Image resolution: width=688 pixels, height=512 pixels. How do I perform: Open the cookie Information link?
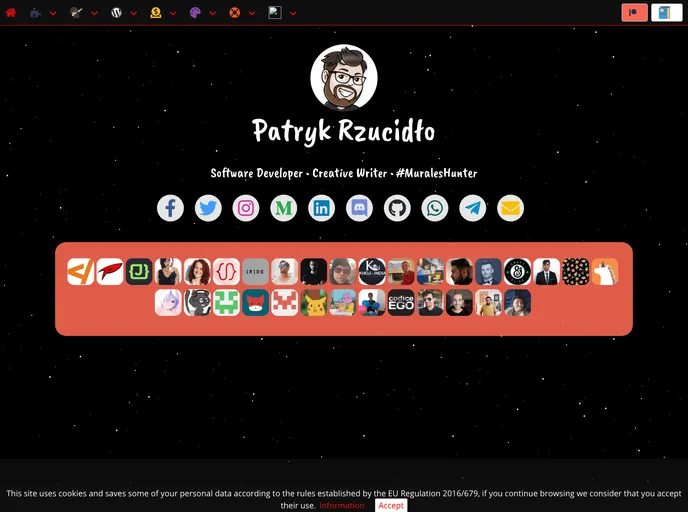click(342, 505)
